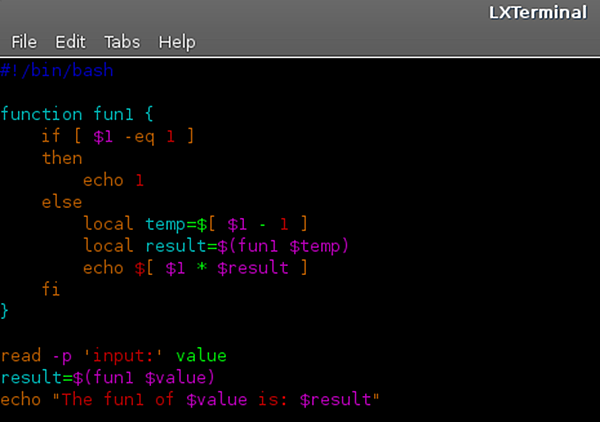
Task: Open the Tabs menu
Action: coord(122,42)
